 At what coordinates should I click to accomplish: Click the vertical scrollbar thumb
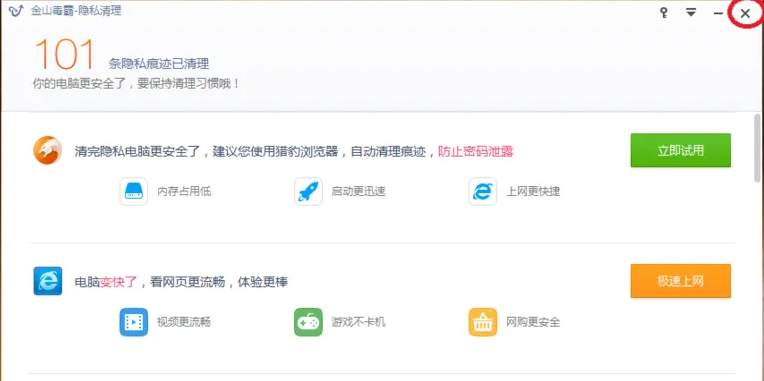point(757,148)
